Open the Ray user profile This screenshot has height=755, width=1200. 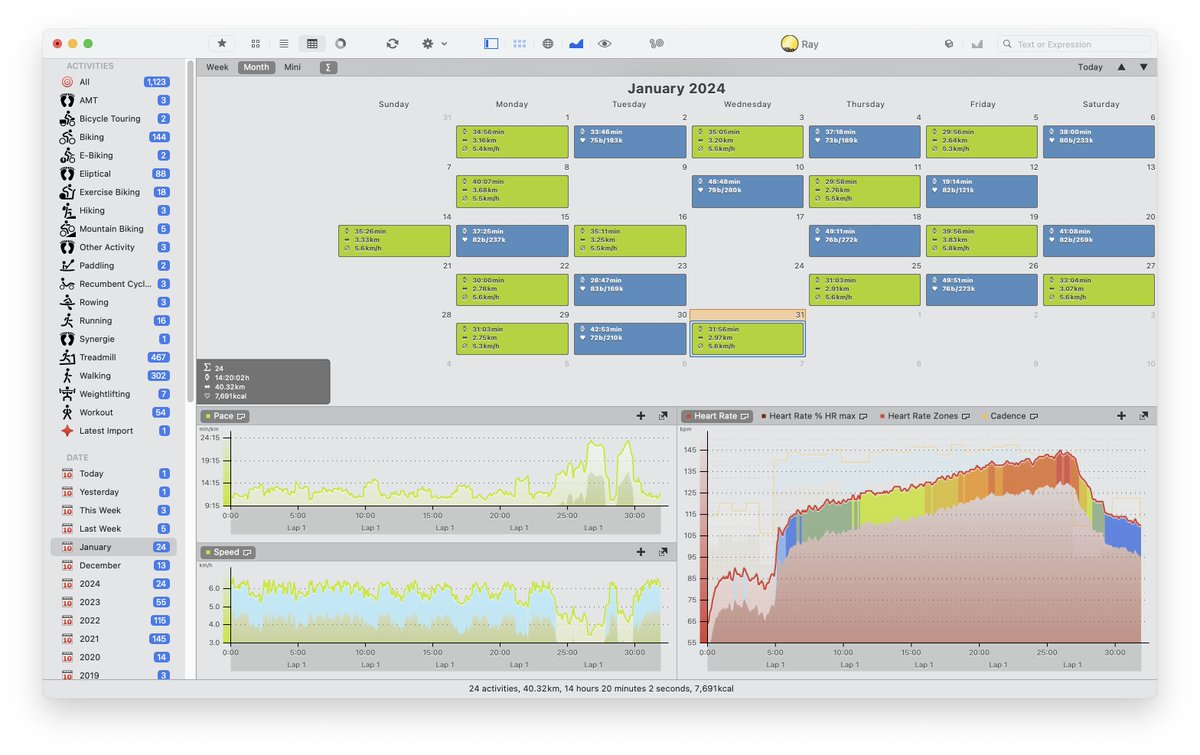pyautogui.click(x=799, y=44)
